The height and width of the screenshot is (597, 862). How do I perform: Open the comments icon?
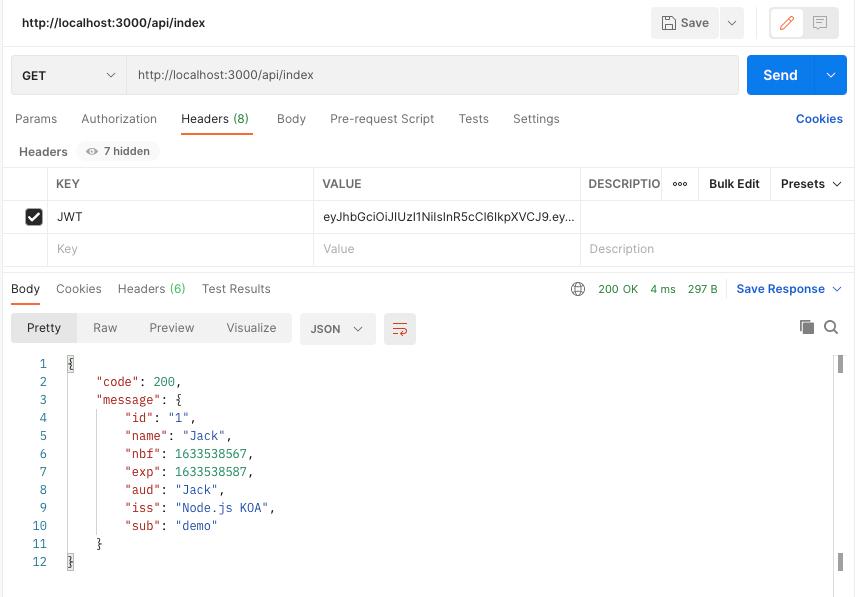point(820,23)
